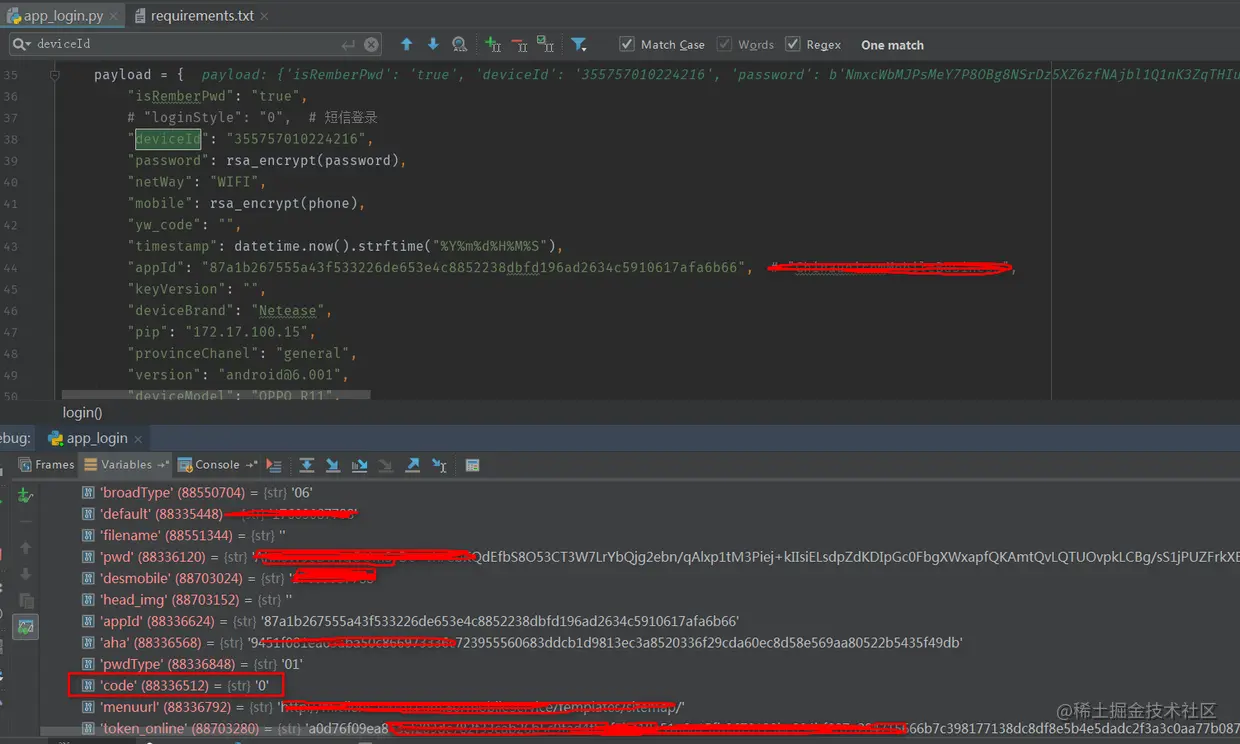Select 'default' variable row
The width and height of the screenshot is (1240, 744).
[220, 514]
